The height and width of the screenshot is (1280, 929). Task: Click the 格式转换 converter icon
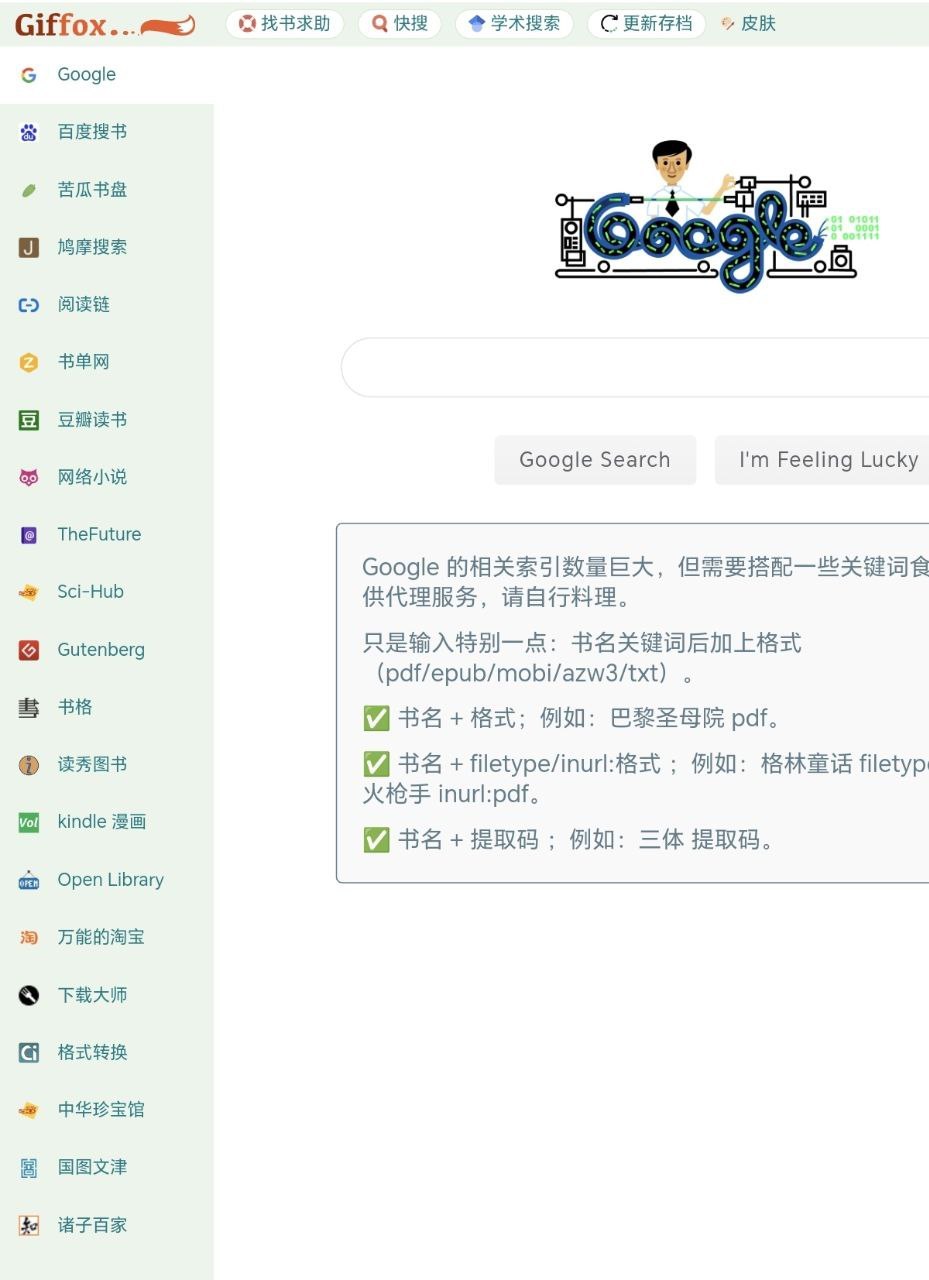pyautogui.click(x=29, y=1052)
